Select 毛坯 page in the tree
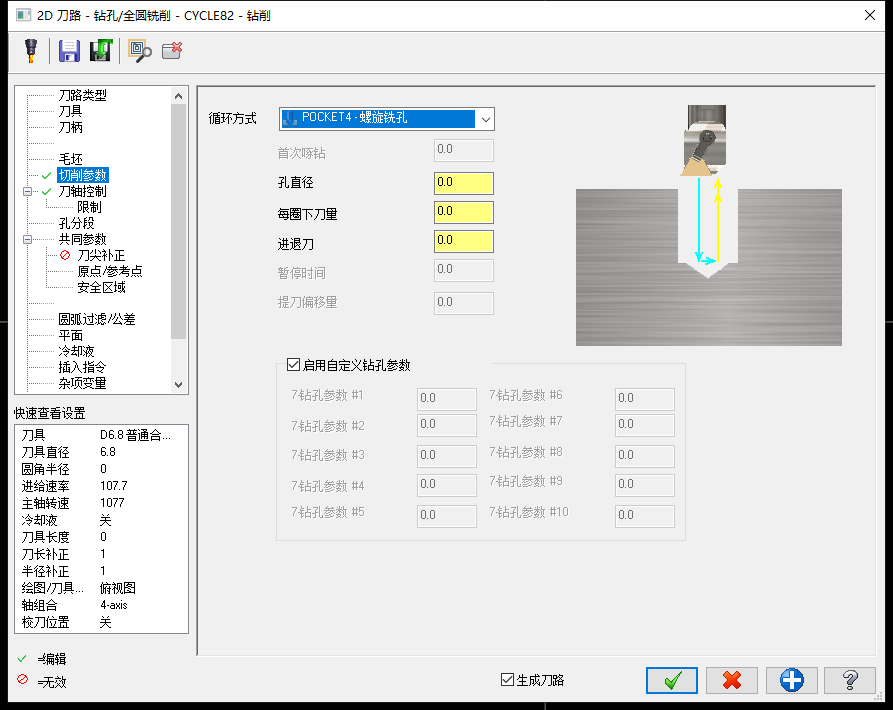This screenshot has height=710, width=893. 71,159
